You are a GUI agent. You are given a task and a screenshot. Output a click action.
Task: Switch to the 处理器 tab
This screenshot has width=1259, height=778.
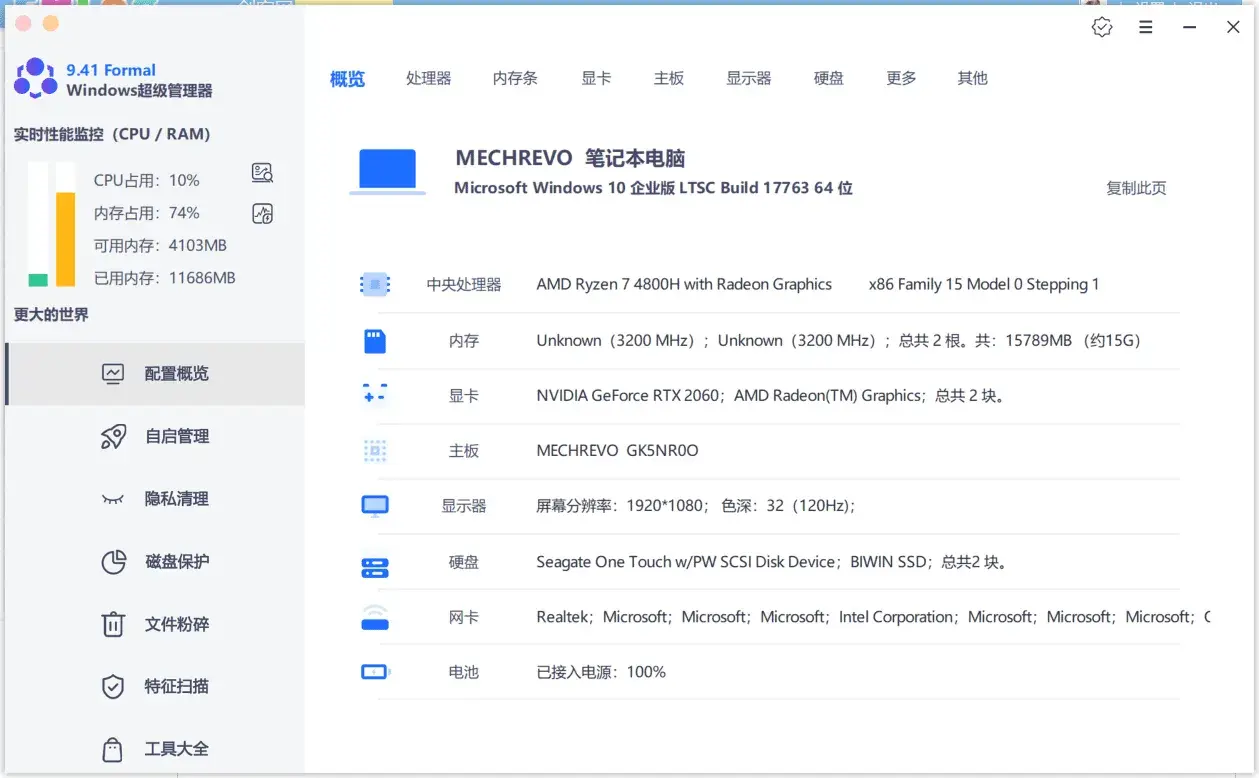pos(428,78)
